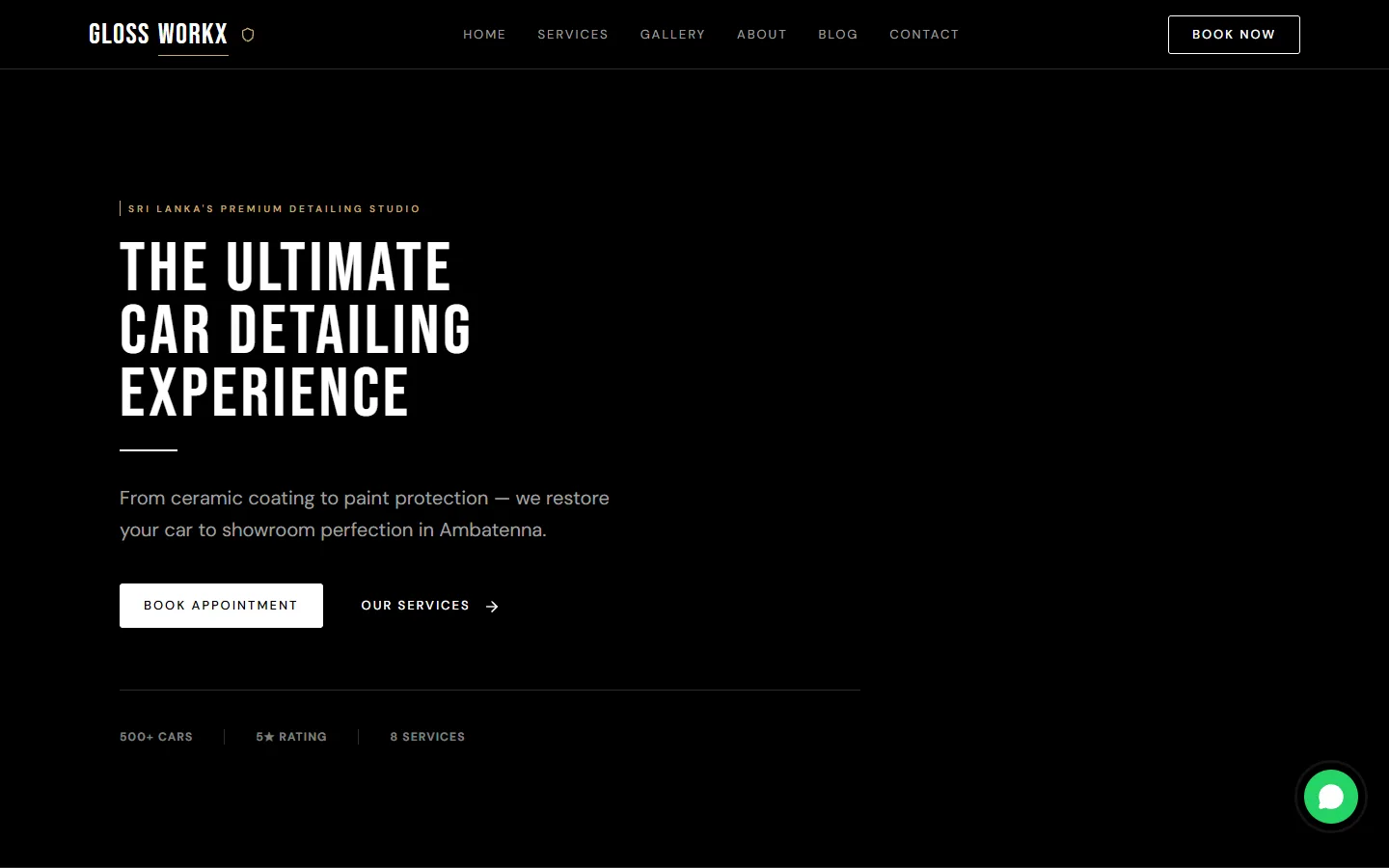
Task: Click the ceramic coating description paragraph
Action: pyautogui.click(x=365, y=514)
